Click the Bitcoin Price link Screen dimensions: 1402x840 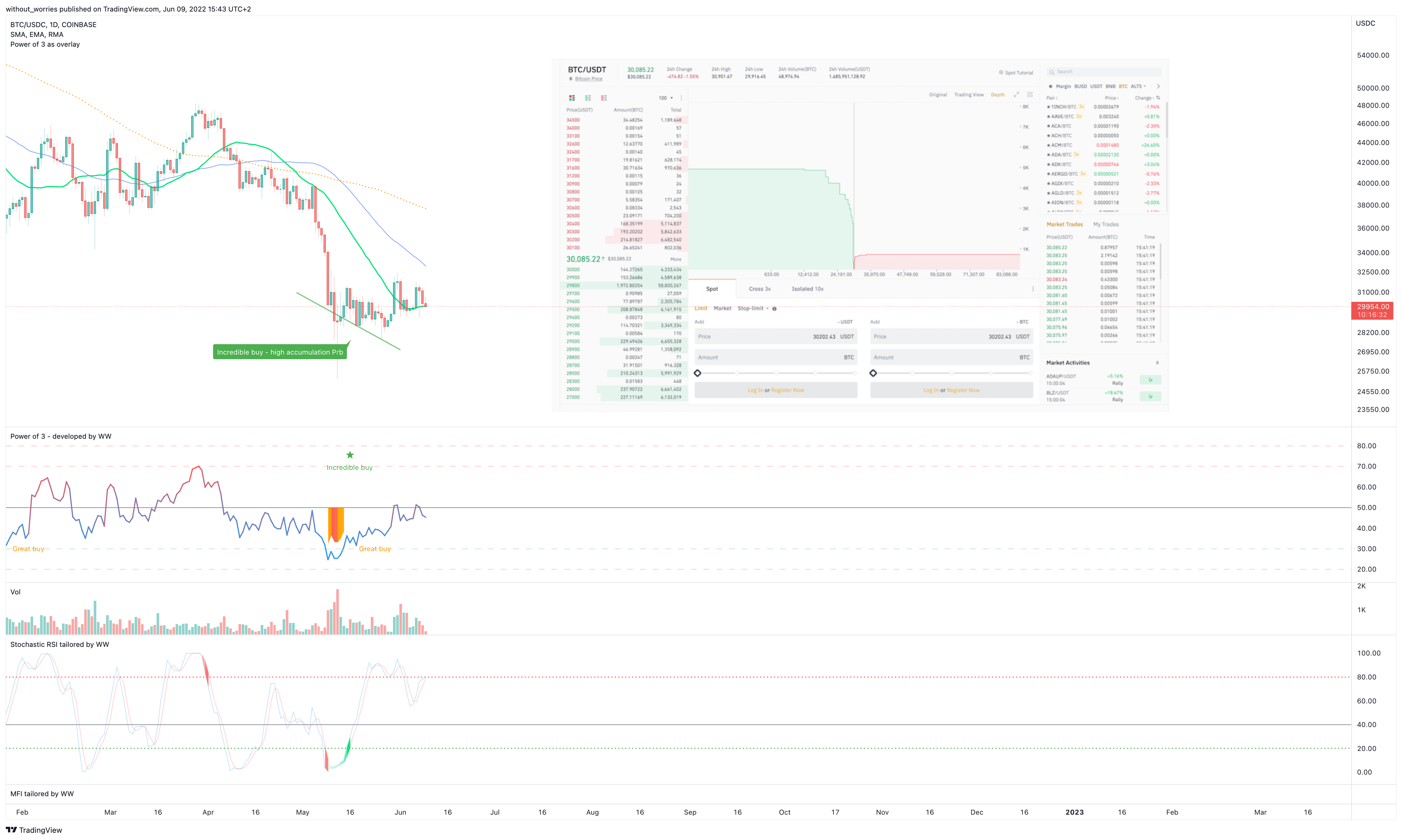(588, 79)
